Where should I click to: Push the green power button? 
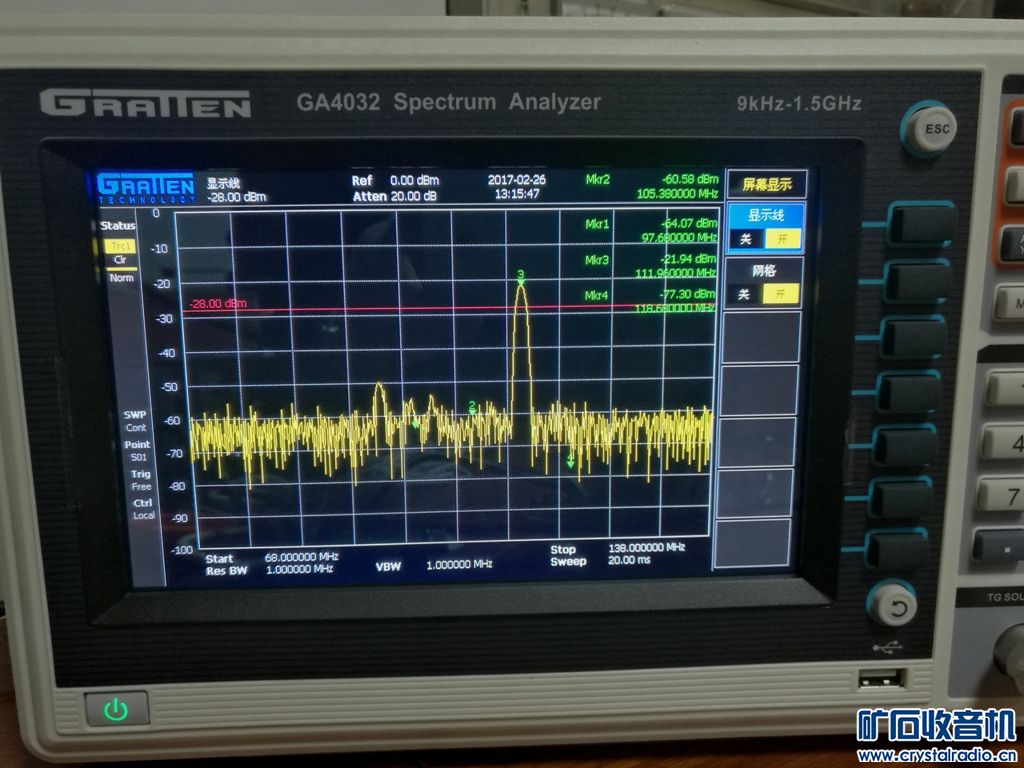click(x=116, y=709)
